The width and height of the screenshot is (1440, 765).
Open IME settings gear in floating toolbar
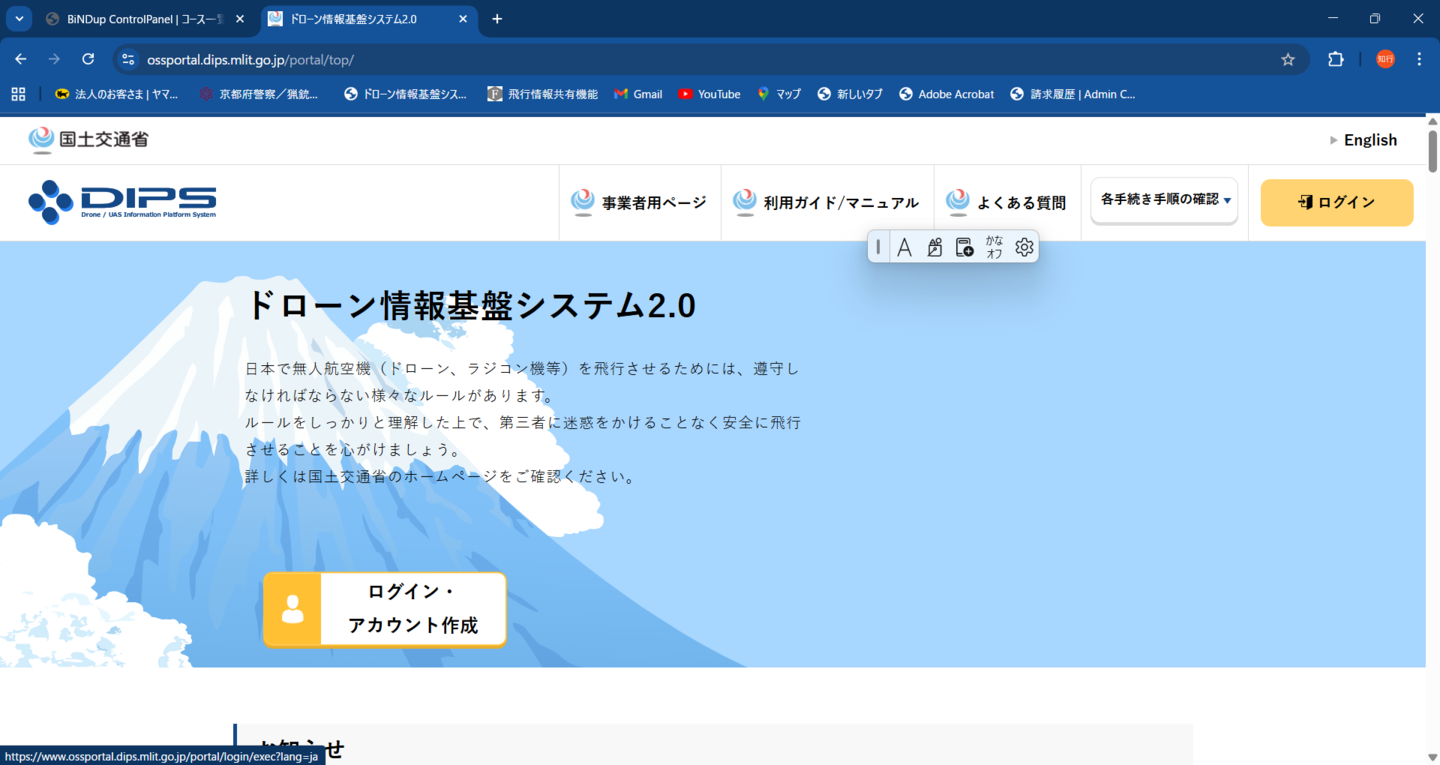click(x=1024, y=247)
